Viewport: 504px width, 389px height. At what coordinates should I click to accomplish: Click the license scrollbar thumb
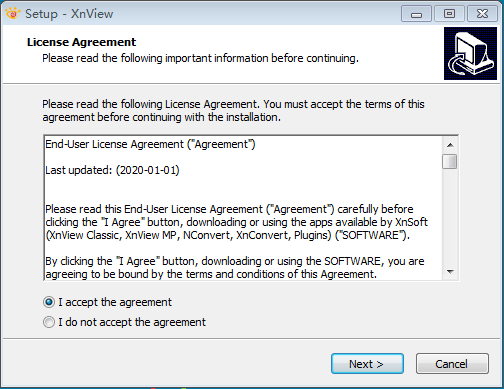[450, 162]
